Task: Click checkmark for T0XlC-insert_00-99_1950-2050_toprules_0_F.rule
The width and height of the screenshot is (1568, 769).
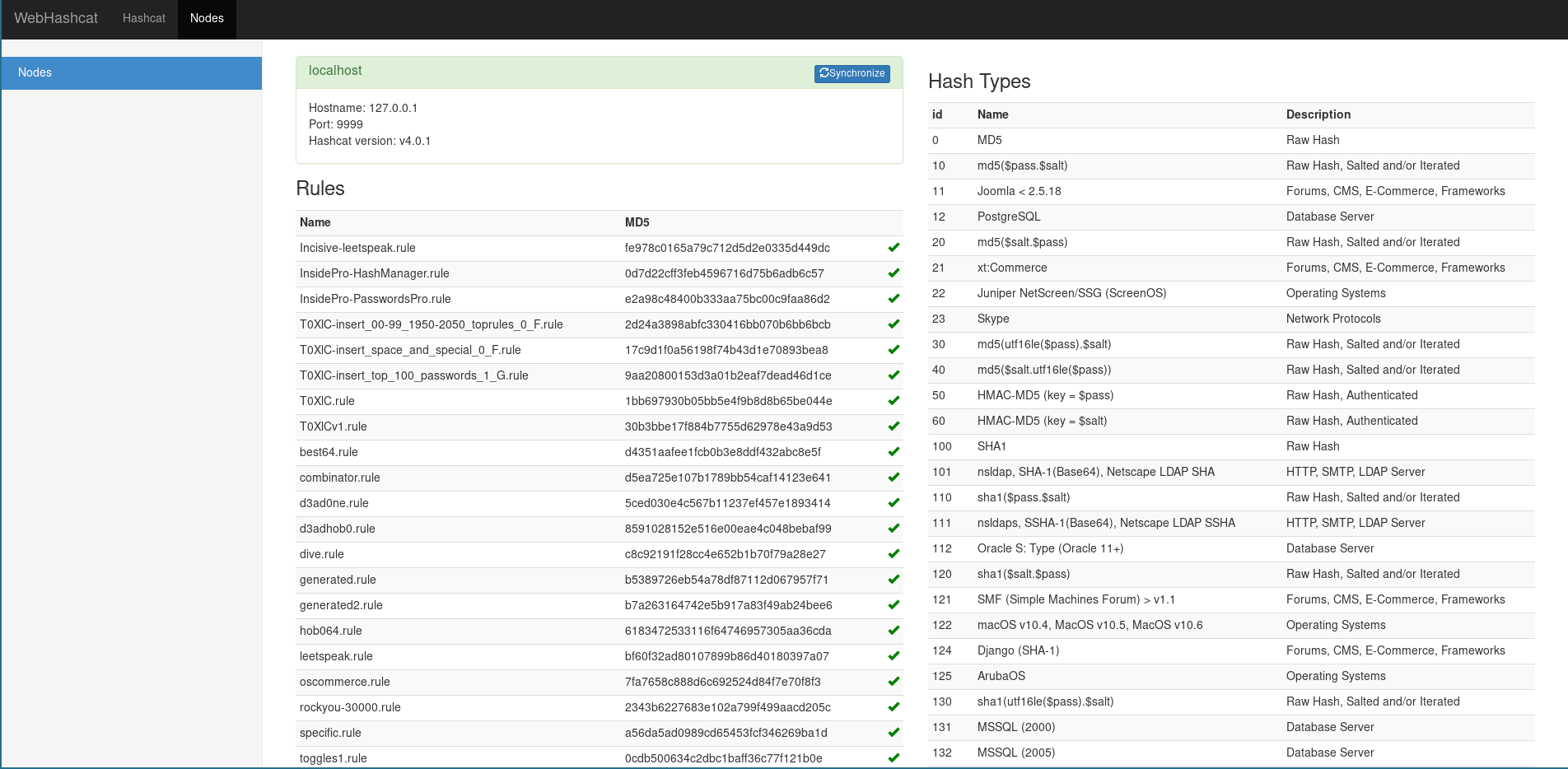Action: click(894, 324)
